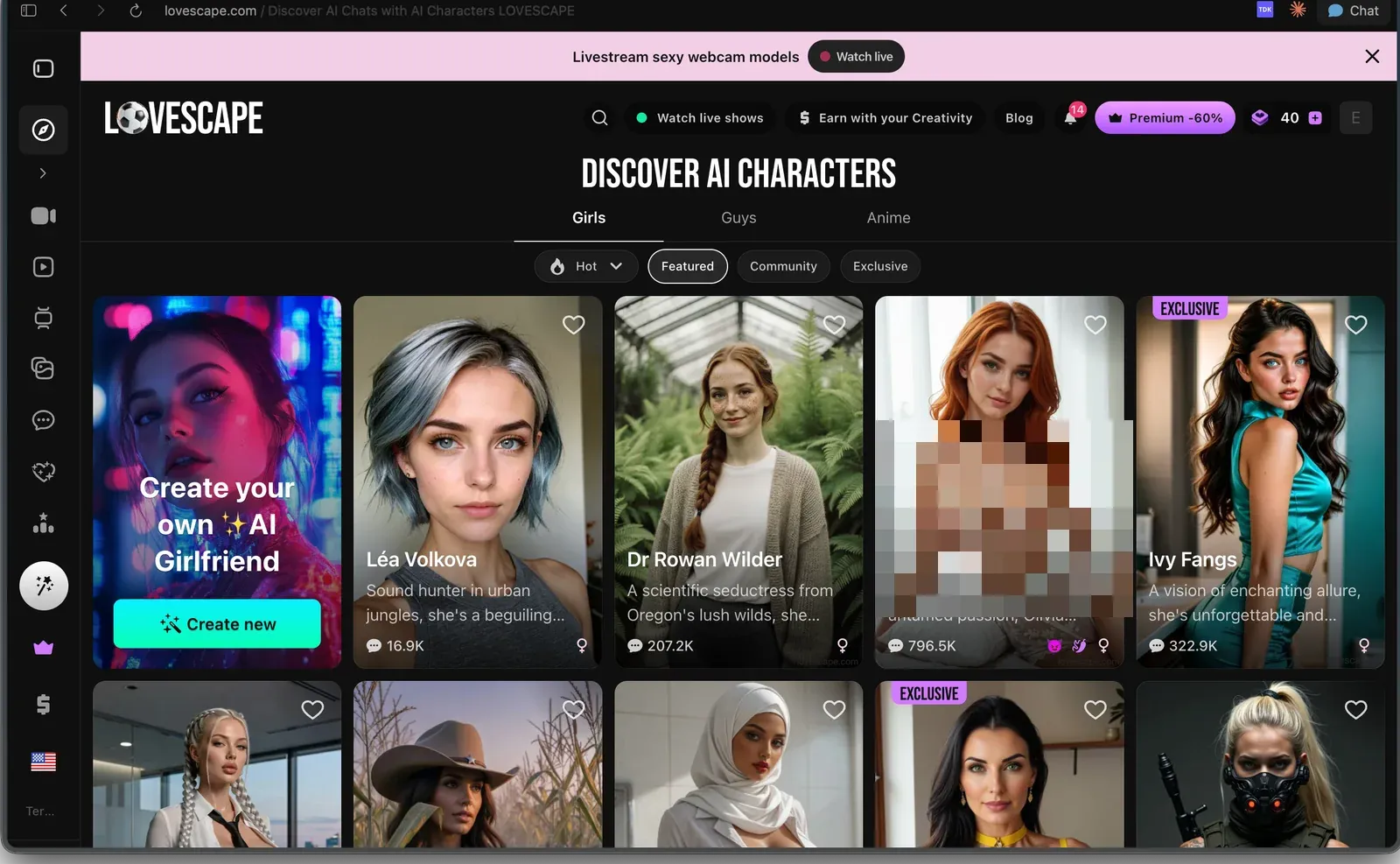Select the Community filter
This screenshot has width=1400, height=864.
click(783, 266)
